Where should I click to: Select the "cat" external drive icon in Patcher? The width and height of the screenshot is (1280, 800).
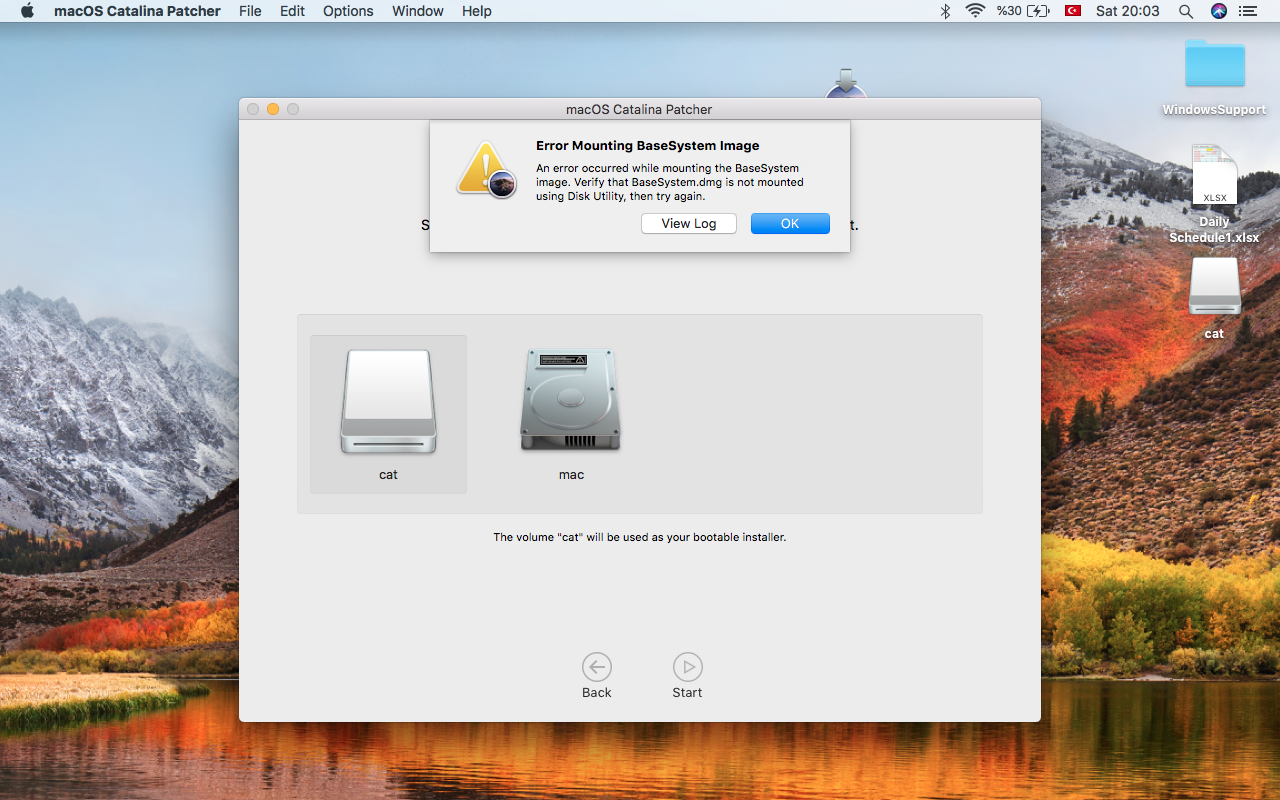click(x=388, y=402)
